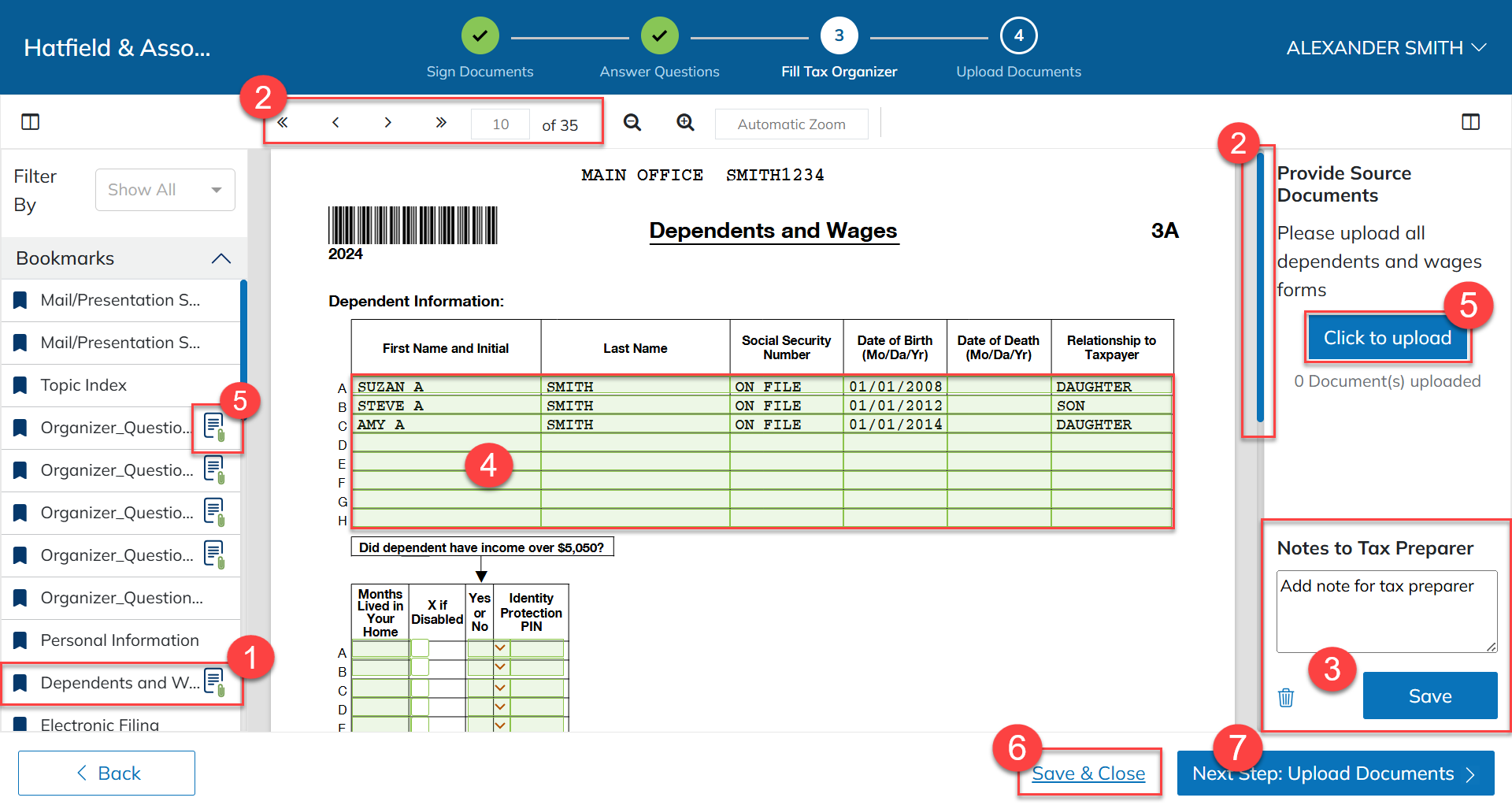Zoom in on the document view
The height and width of the screenshot is (805, 1512).
(685, 123)
